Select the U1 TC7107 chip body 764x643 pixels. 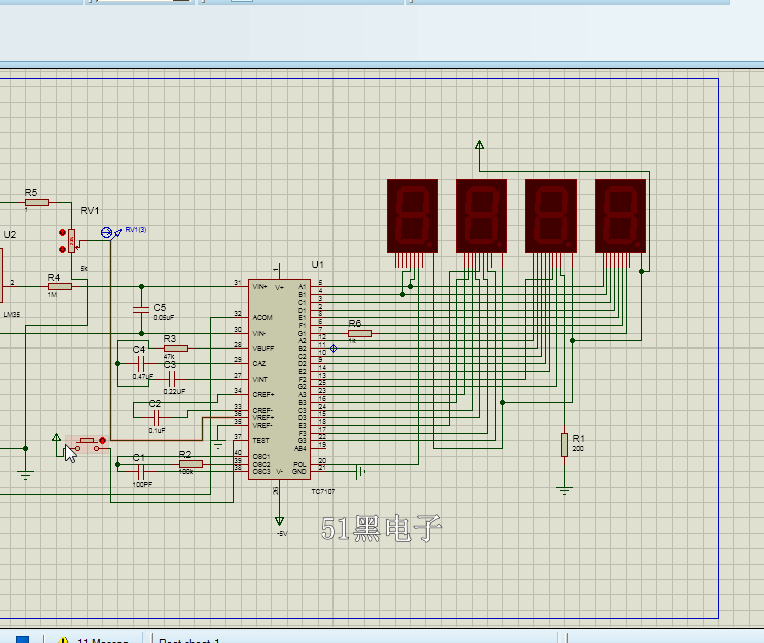[279, 379]
